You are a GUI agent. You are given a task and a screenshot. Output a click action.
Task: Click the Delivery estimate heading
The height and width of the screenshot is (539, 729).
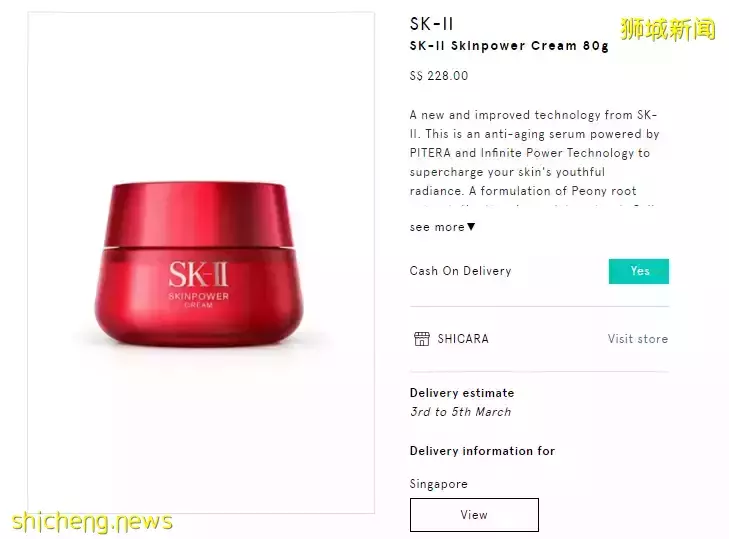(x=462, y=393)
